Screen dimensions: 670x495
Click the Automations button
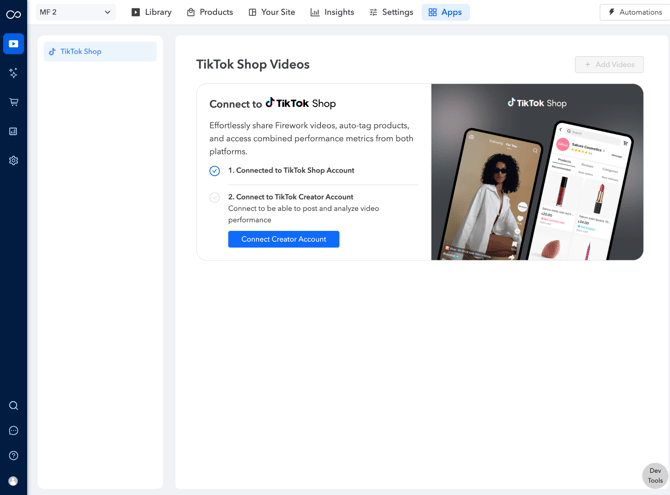[634, 12]
